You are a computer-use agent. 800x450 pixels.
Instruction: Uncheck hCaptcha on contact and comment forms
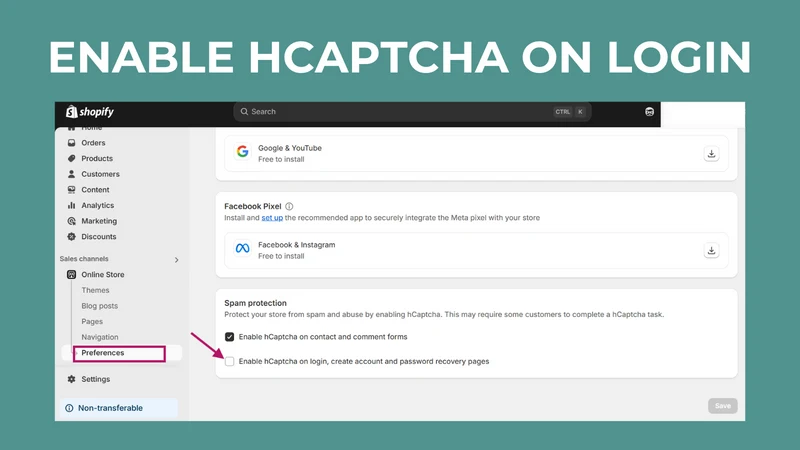click(x=230, y=337)
